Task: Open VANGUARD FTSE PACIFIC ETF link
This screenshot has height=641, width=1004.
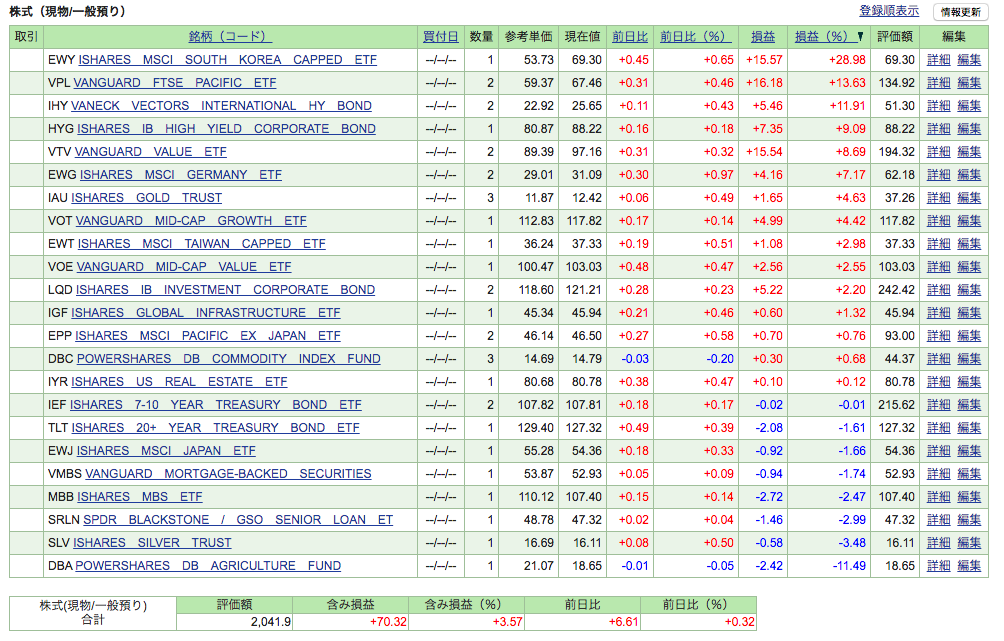Action: tap(175, 83)
